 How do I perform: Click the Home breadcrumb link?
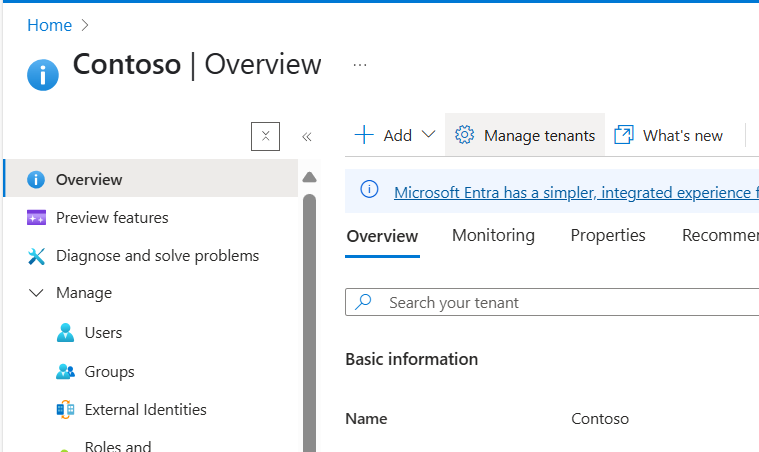coord(49,25)
